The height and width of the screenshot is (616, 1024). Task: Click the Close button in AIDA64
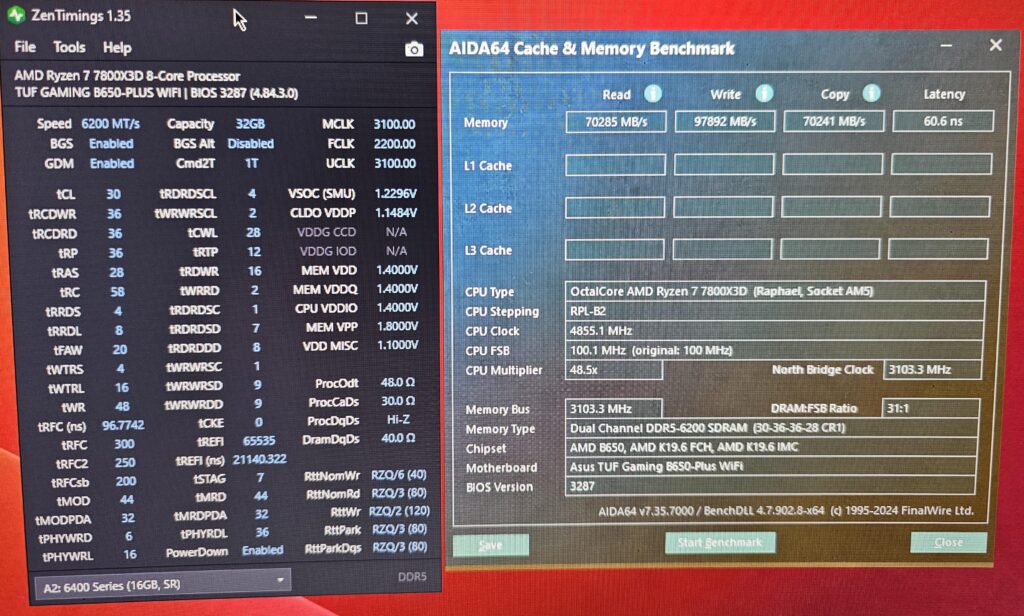point(948,542)
